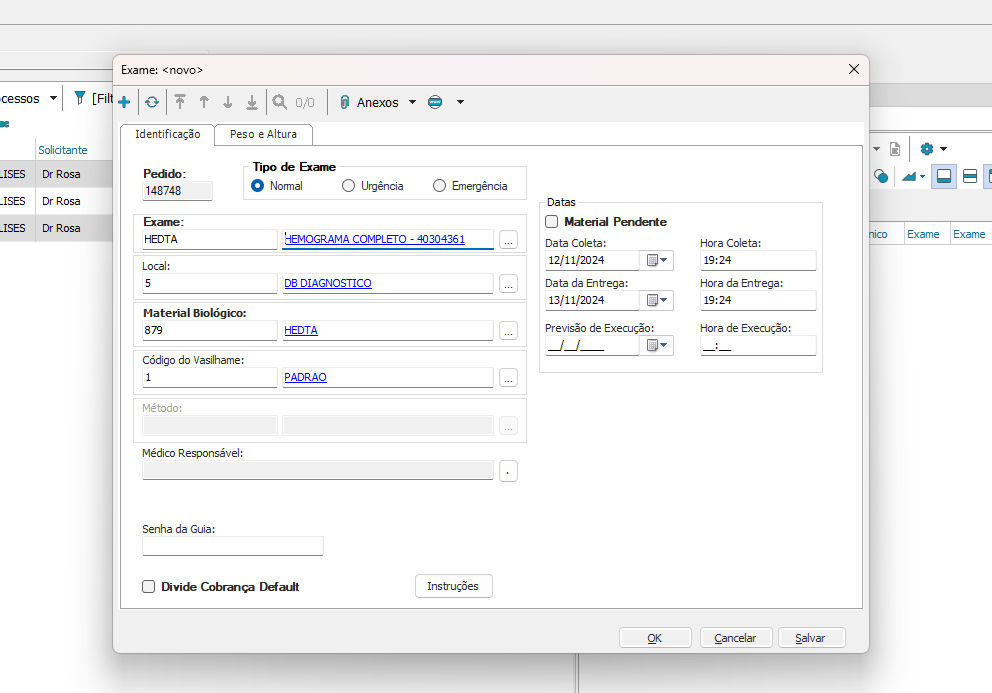Viewport: 992px width, 693px height.
Task: Click the funnel filter icon
Action: [80, 98]
